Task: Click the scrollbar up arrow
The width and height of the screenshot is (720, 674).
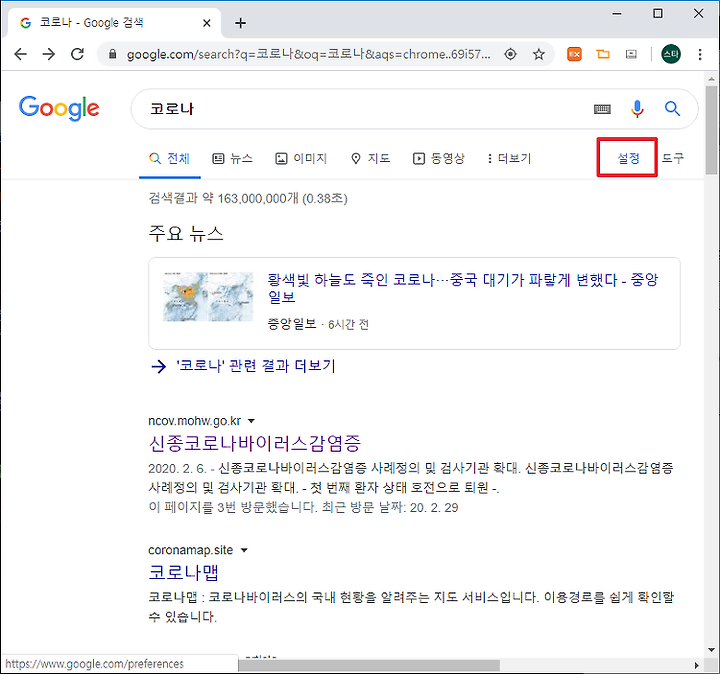Action: (711, 79)
